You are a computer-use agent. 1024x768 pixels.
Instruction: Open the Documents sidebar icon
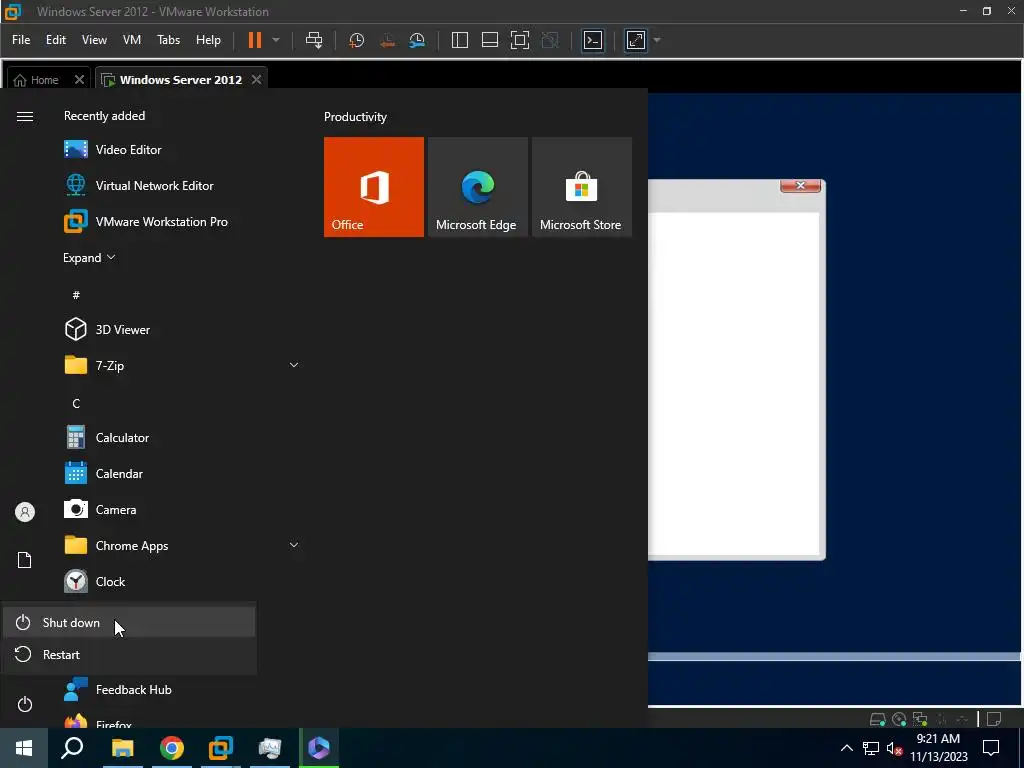(x=25, y=560)
